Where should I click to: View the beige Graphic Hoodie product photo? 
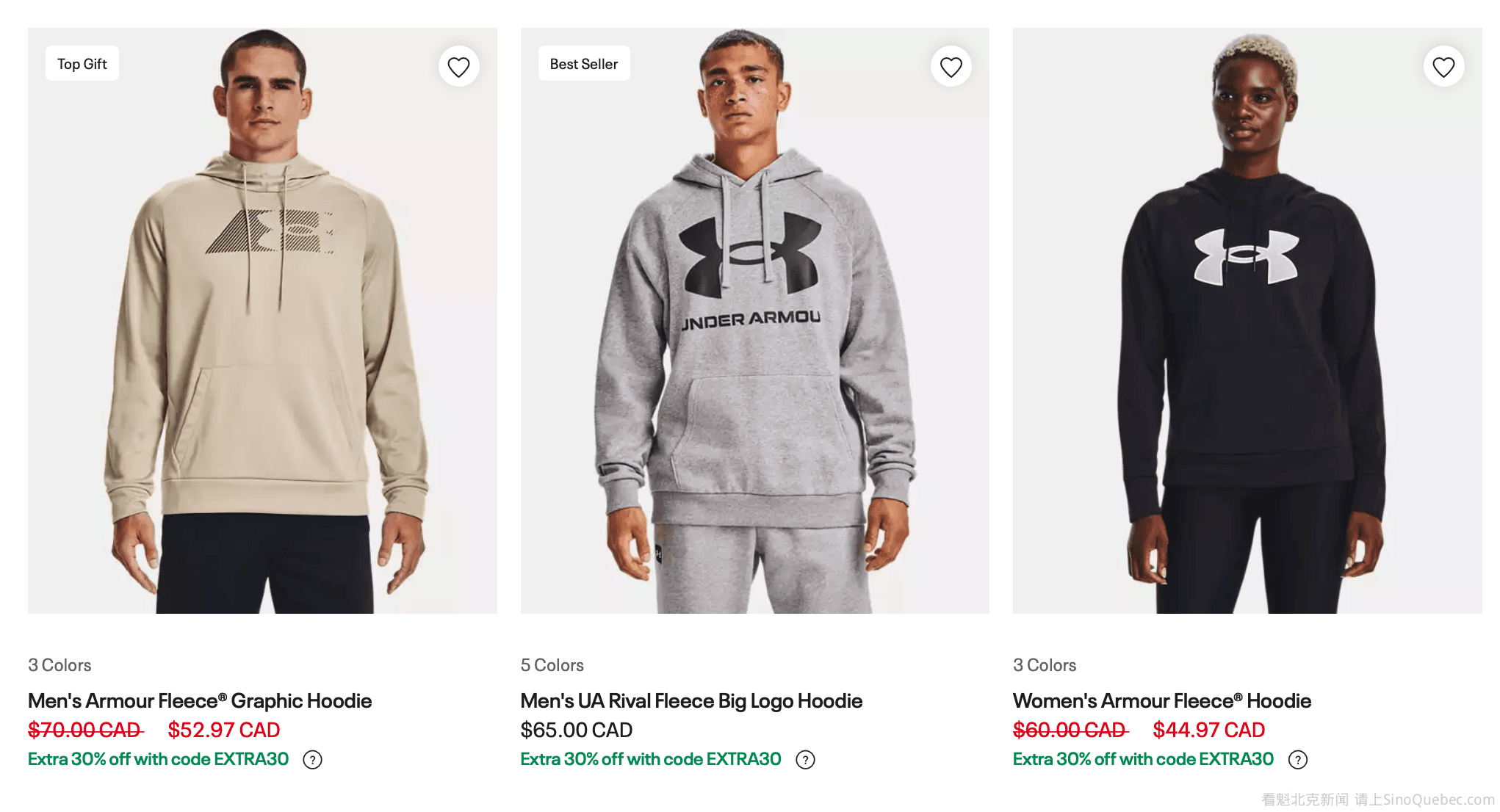tap(262, 352)
